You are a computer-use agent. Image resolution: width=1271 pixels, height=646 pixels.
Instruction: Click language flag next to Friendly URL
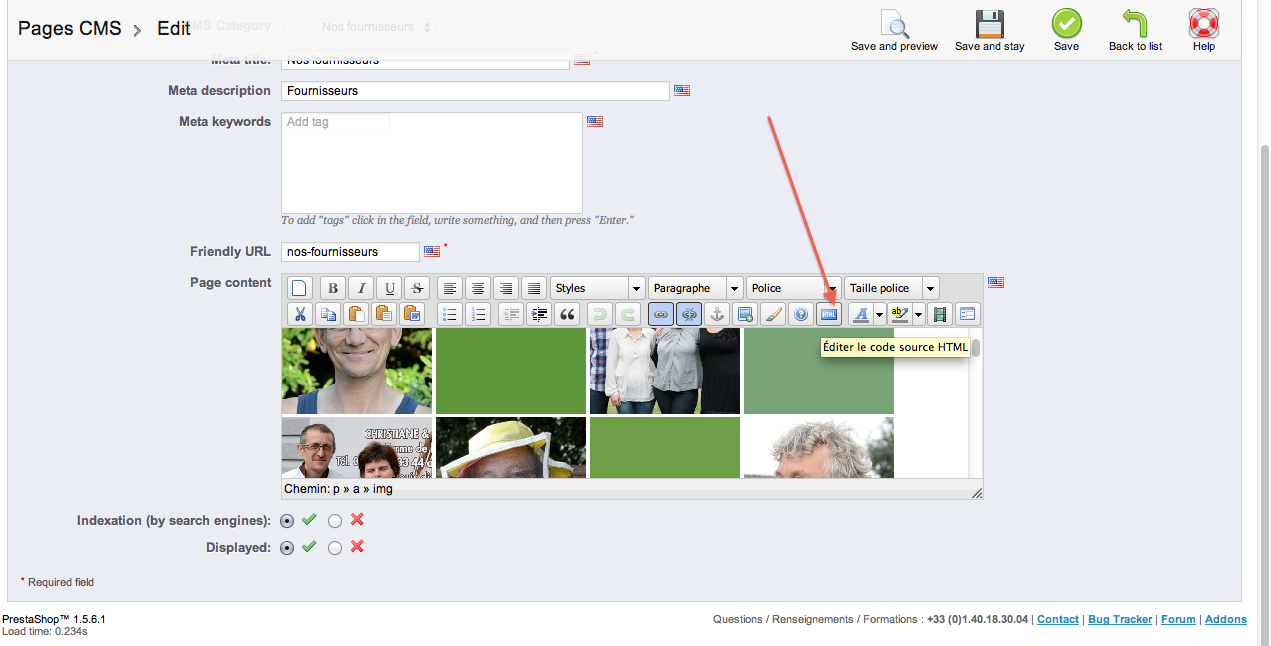tap(432, 251)
